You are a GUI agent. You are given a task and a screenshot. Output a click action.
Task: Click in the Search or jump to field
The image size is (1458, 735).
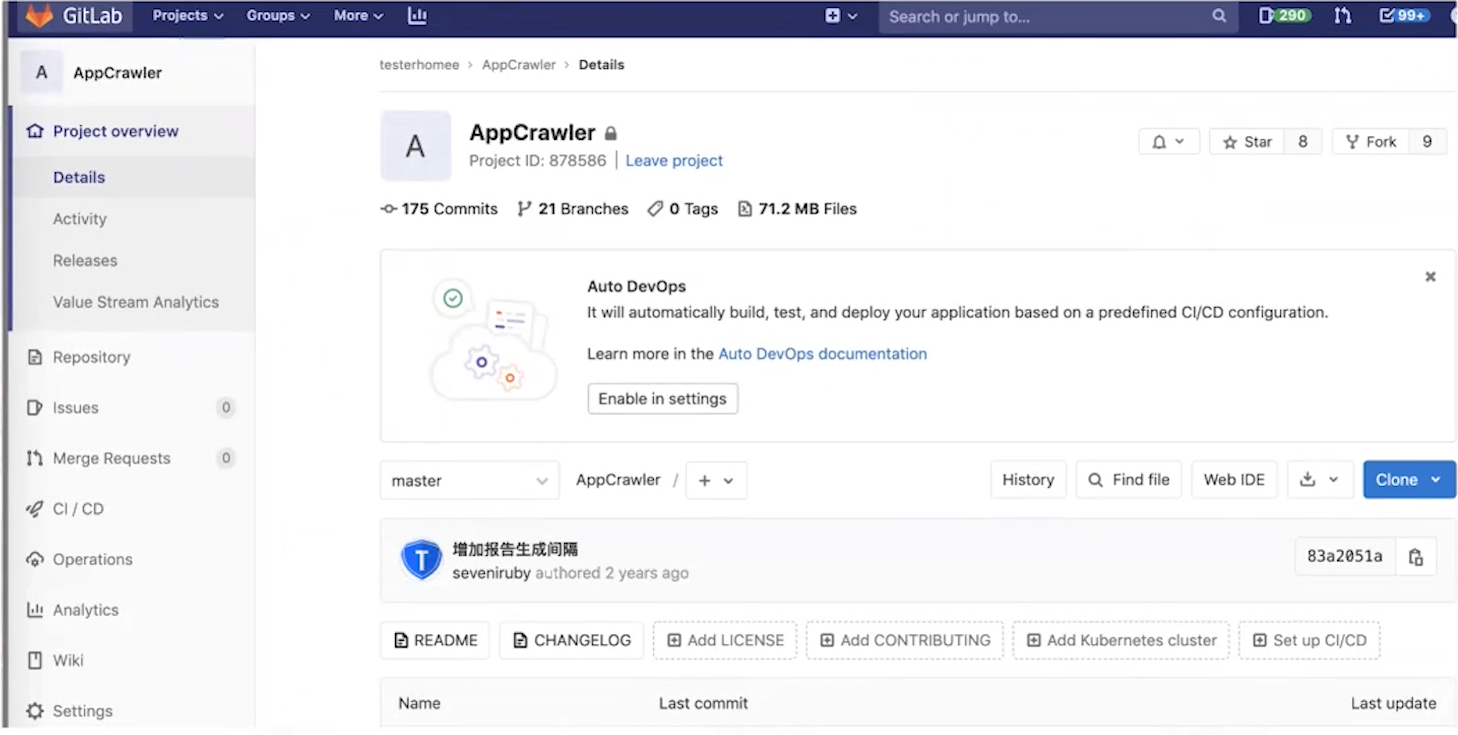pos(1058,16)
